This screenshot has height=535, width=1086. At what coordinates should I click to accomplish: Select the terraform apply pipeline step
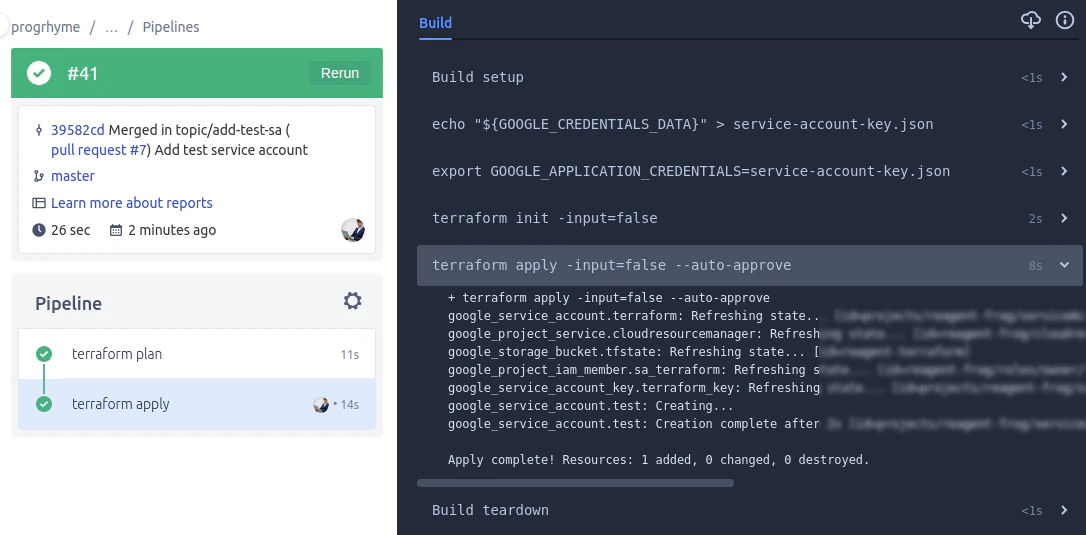click(x=197, y=404)
